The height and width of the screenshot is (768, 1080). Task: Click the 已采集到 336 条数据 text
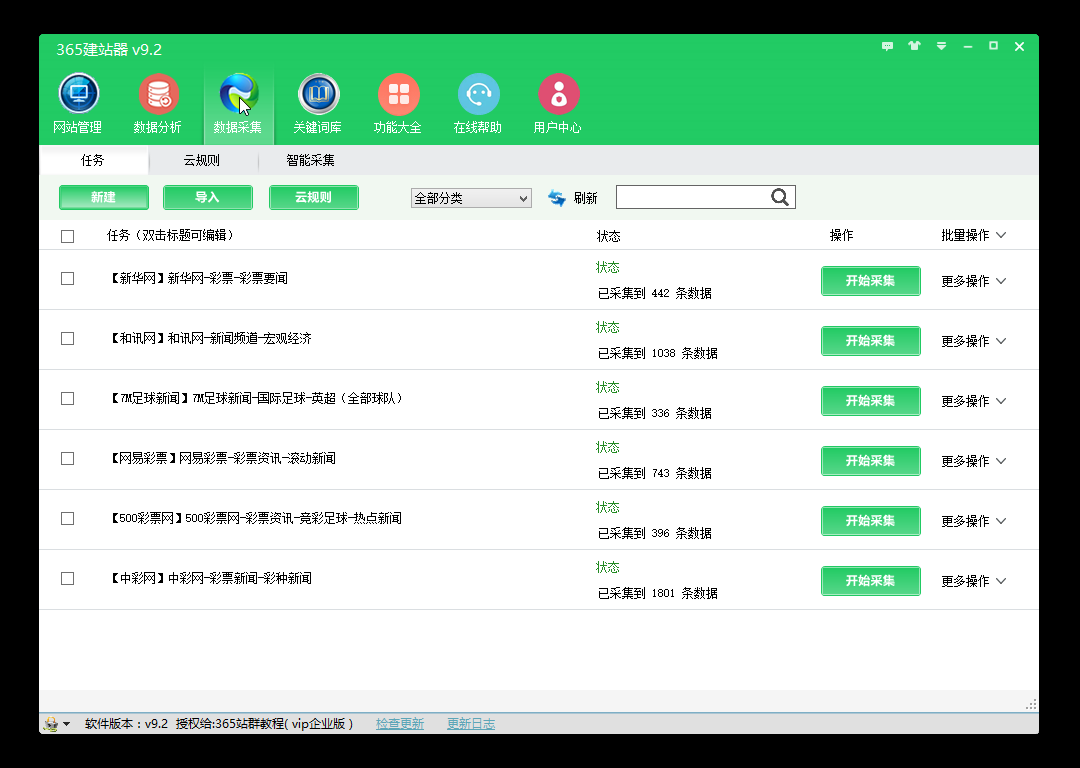coord(655,413)
